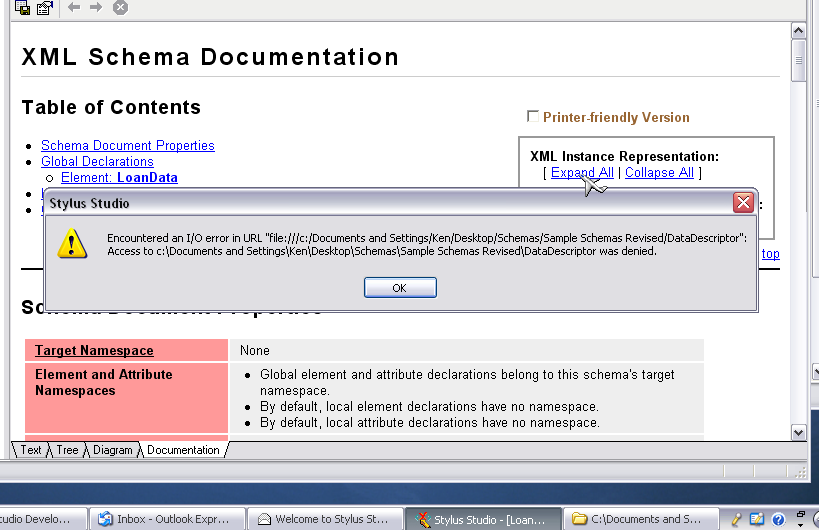Close the Stylus Studio error dialog
819x530 pixels.
(x=743, y=203)
